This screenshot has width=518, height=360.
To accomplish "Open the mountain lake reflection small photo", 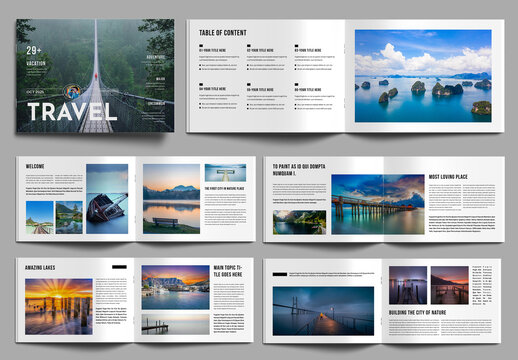I will 69,217.
